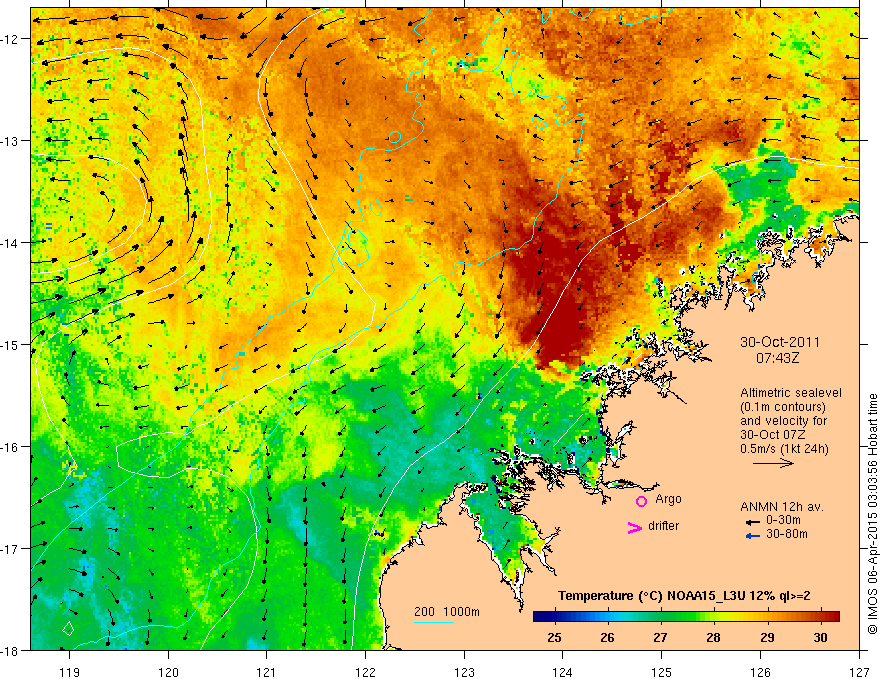Click the '26' color bar tick label

607,637
